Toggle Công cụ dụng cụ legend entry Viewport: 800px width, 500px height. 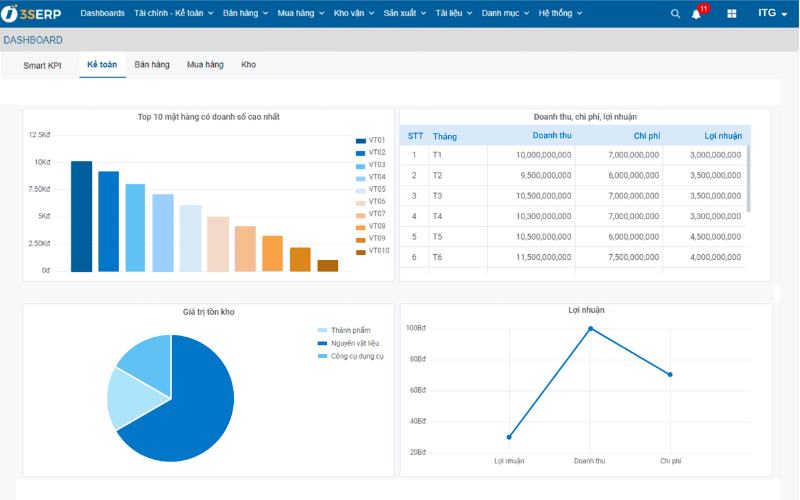click(x=351, y=356)
